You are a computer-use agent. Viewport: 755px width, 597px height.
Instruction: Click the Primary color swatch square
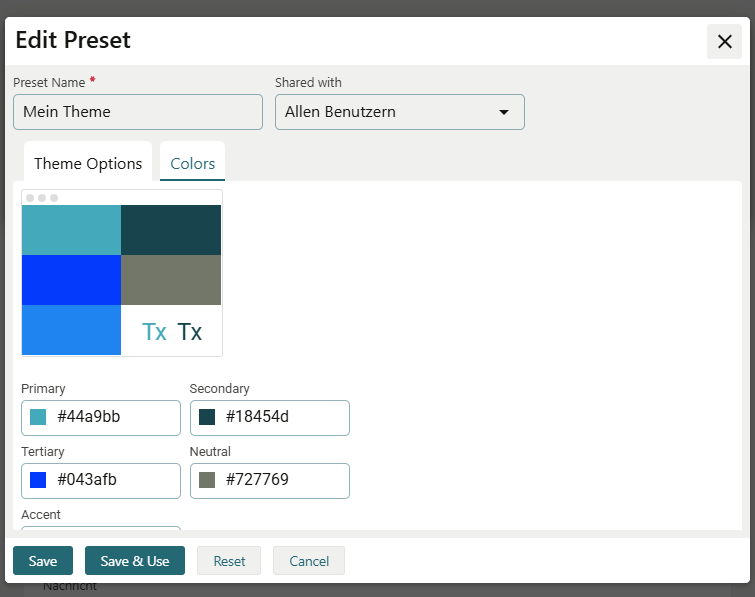coord(38,417)
